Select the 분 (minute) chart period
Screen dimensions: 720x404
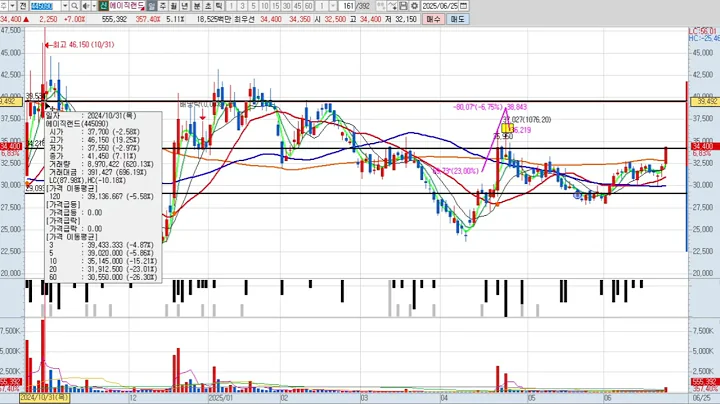[197, 6]
